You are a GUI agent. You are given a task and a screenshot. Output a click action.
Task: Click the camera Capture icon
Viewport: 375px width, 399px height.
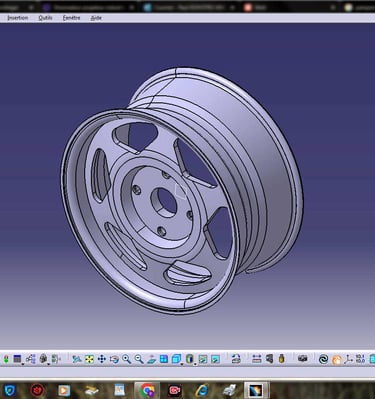pyautogui.click(x=303, y=358)
